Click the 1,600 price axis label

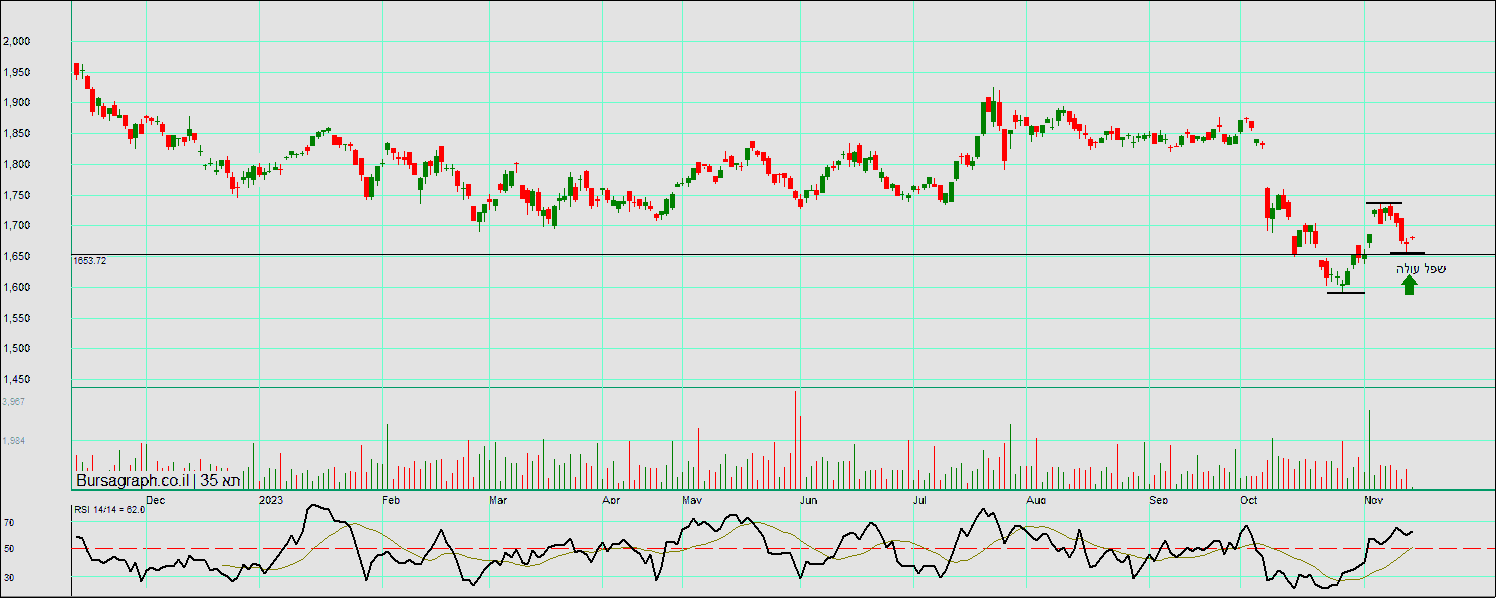pos(17,287)
